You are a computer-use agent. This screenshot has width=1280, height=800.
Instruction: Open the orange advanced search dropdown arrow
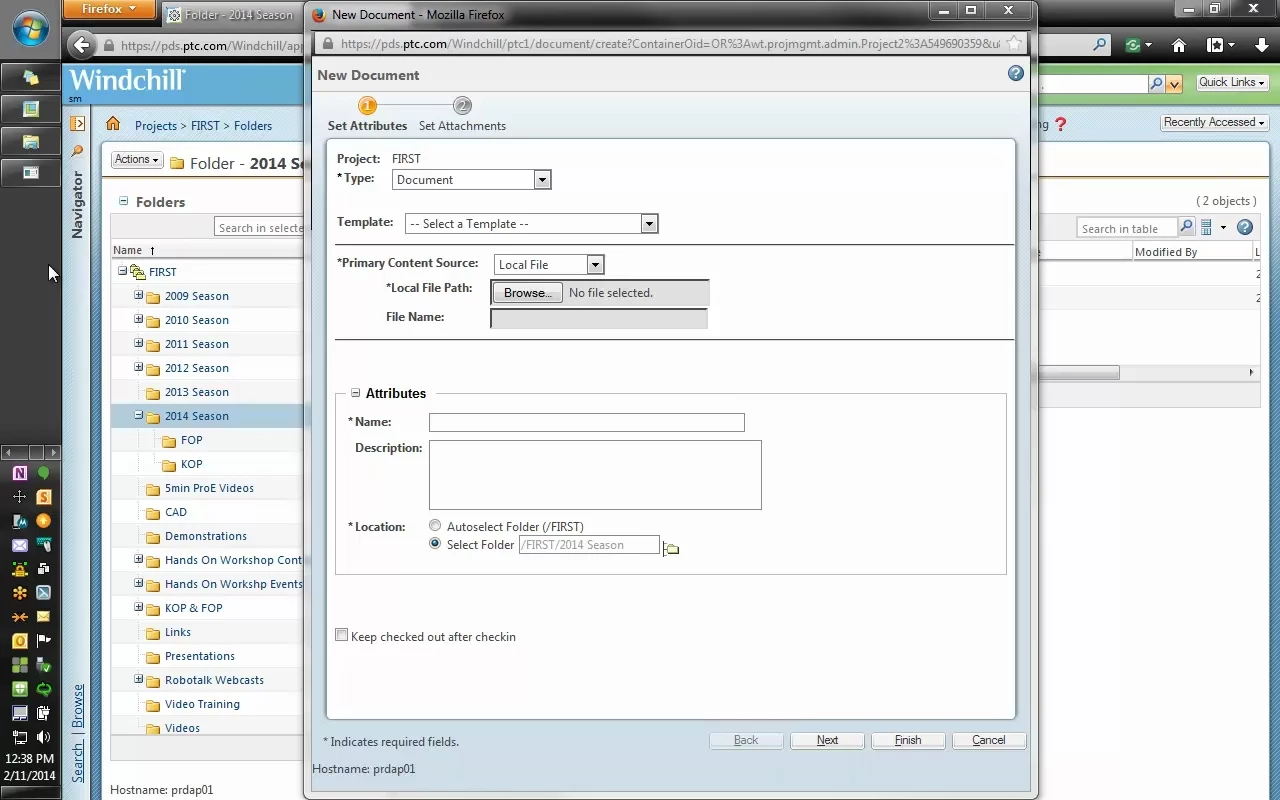click(1175, 84)
